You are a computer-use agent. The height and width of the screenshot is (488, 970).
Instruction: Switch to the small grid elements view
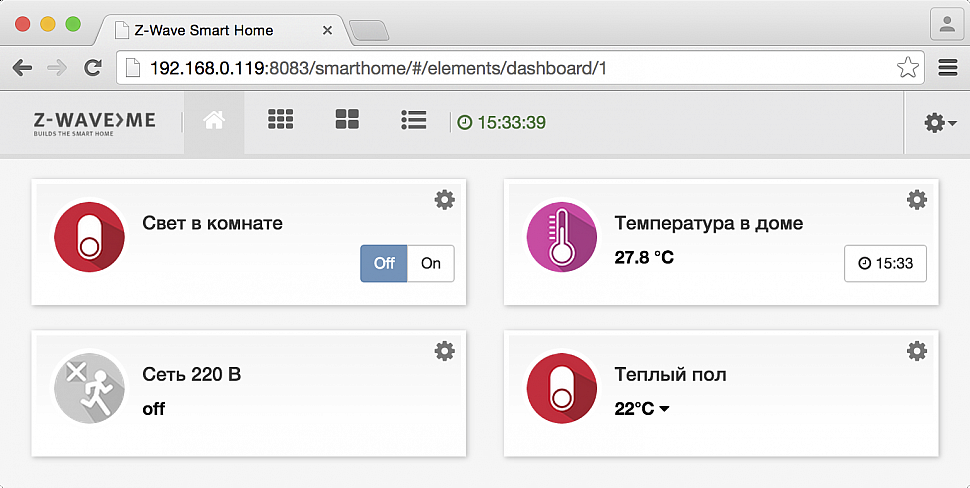point(280,119)
